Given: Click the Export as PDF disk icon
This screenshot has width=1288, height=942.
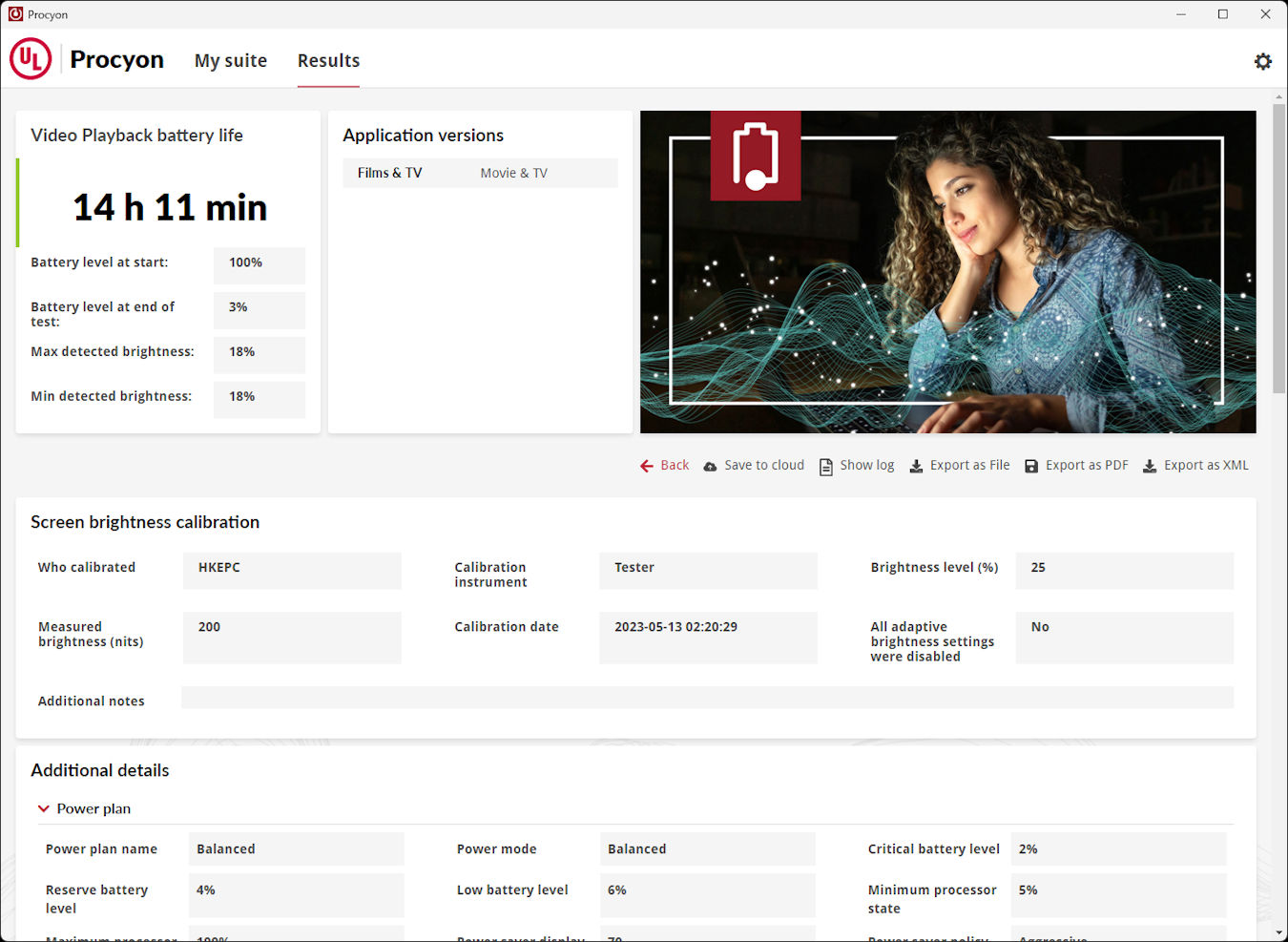Looking at the screenshot, I should (x=1031, y=467).
